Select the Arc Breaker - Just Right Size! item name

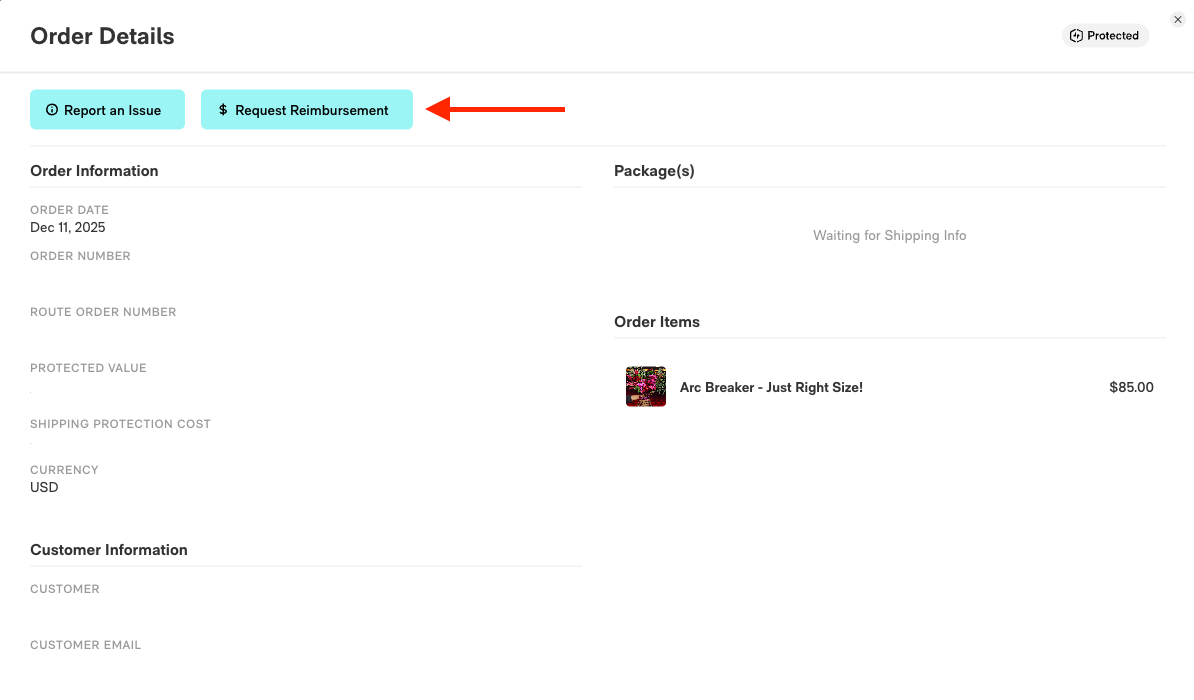click(771, 387)
